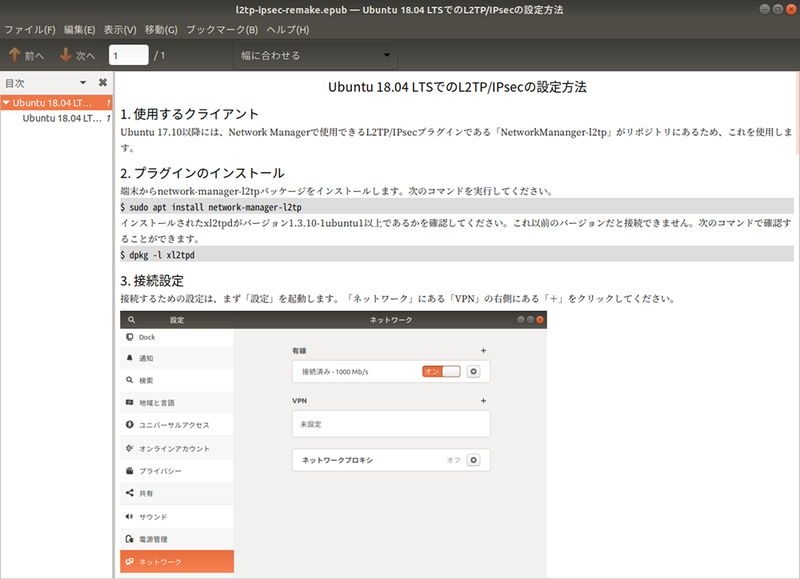
Task: Toggle the wired connection オン switch
Action: click(441, 371)
